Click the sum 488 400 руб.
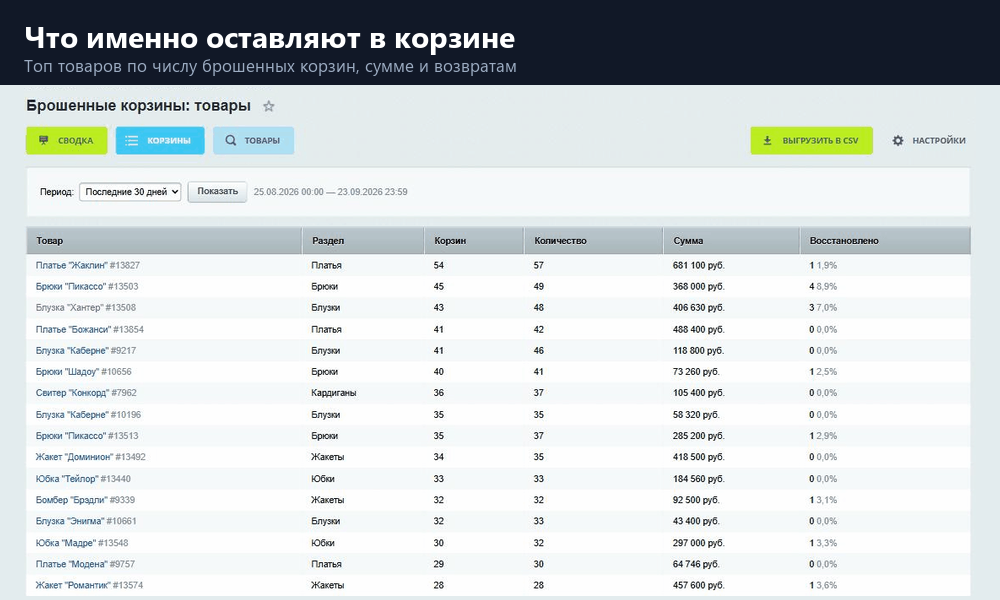 point(699,329)
